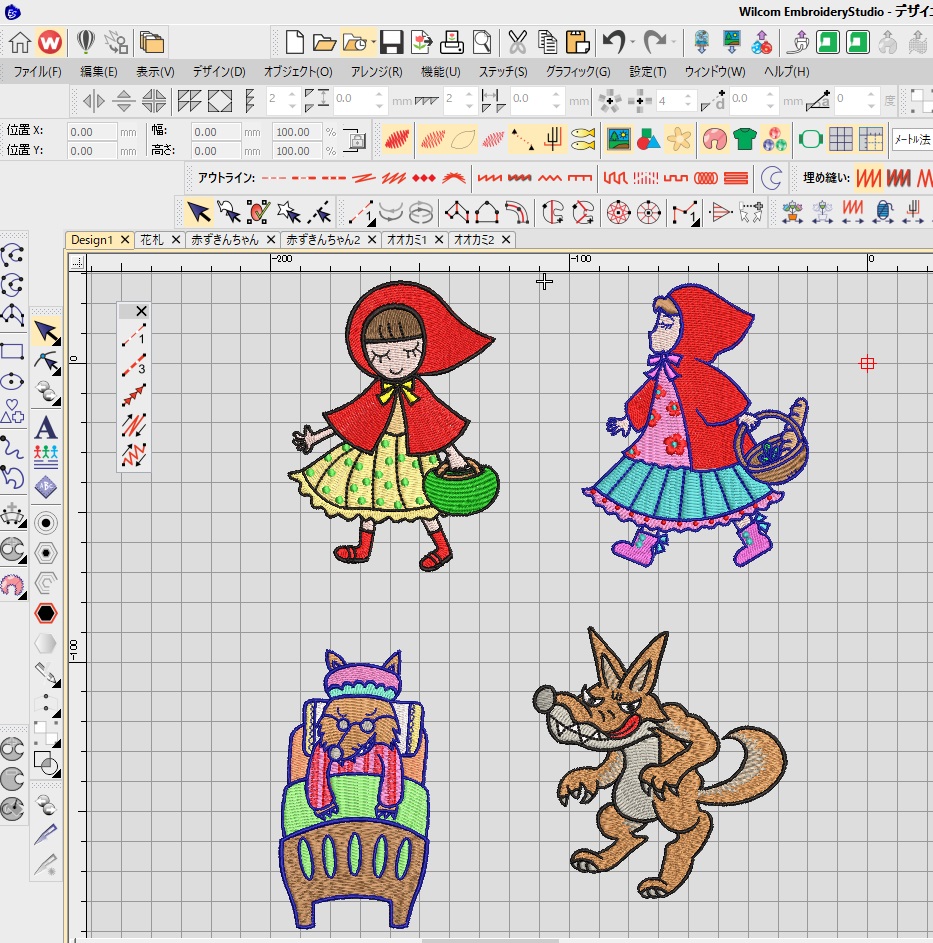Select the rectangle shape tool
933x943 pixels.
point(13,351)
